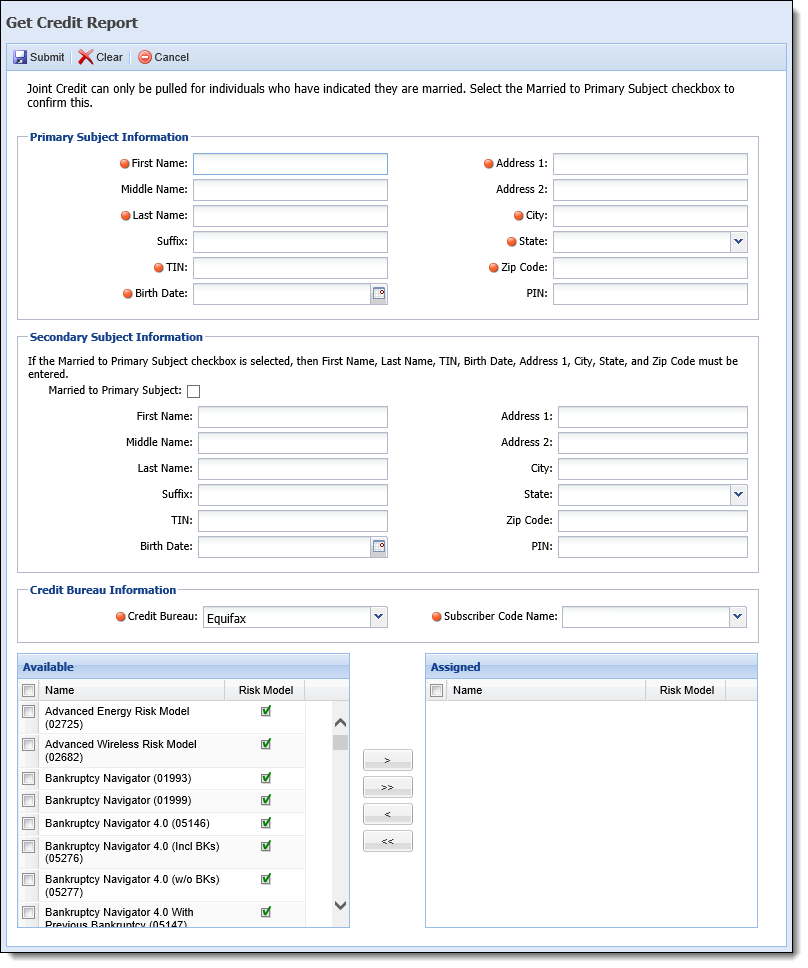Viewport: 808px width, 968px height.
Task: Expand the Credit Bureau Equifax dropdown
Action: point(378,617)
